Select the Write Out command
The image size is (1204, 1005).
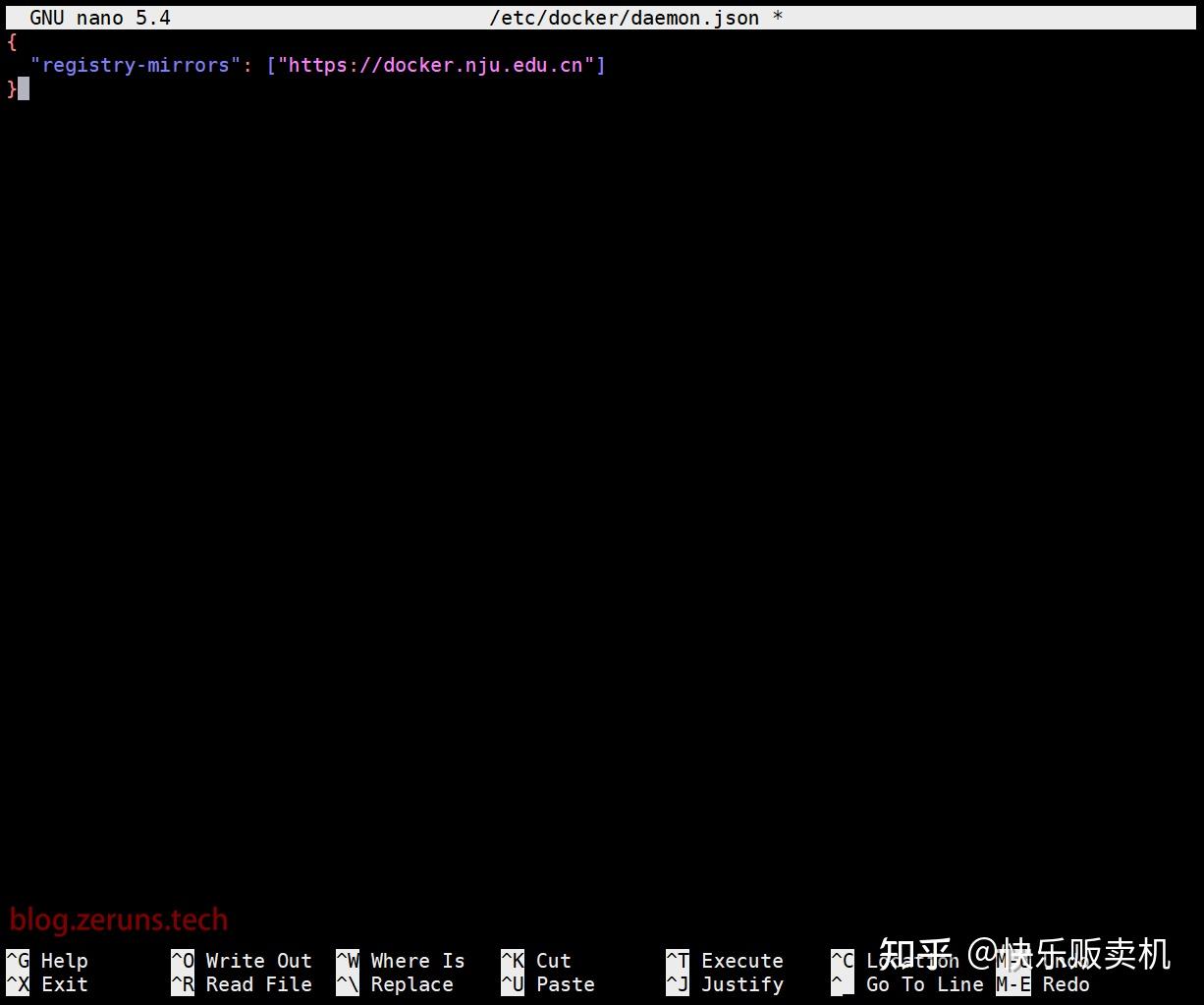257,960
